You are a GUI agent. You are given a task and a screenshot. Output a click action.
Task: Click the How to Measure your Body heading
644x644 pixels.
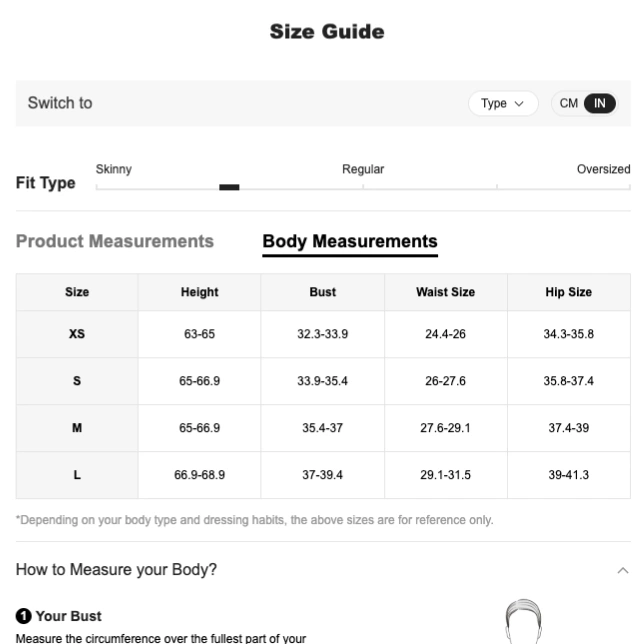tap(116, 570)
